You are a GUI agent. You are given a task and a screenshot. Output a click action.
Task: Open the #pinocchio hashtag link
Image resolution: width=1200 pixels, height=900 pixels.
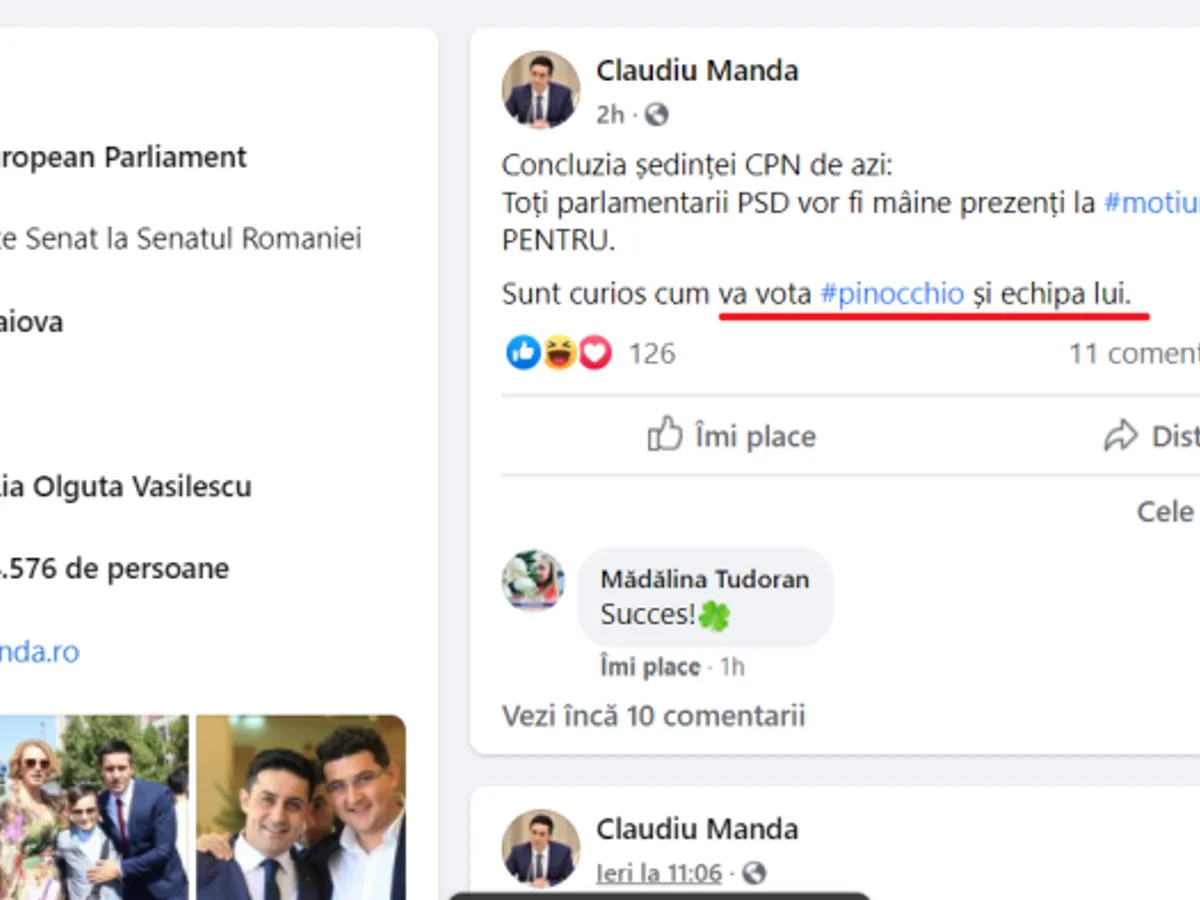[892, 294]
